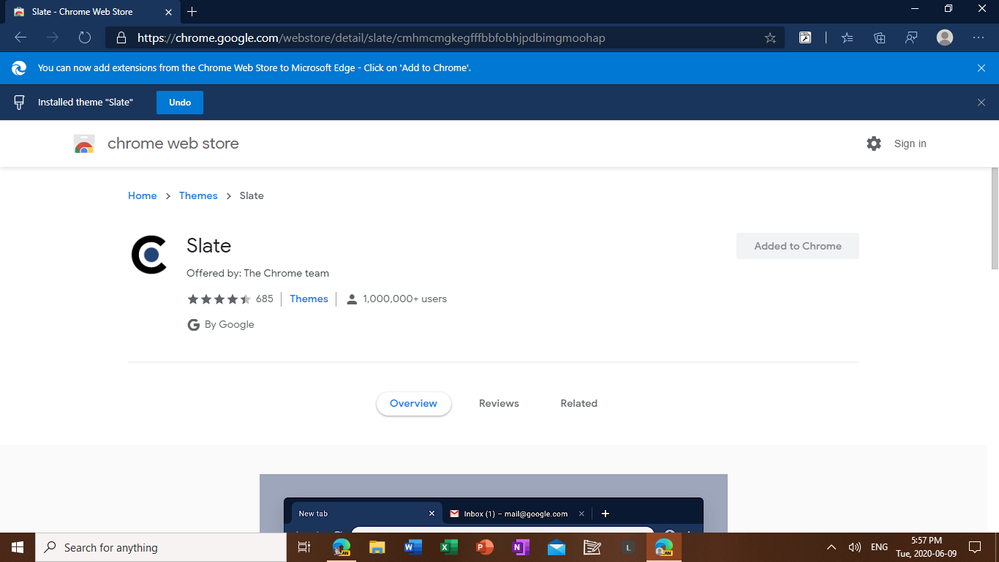Open Mail app from taskbar

(556, 547)
